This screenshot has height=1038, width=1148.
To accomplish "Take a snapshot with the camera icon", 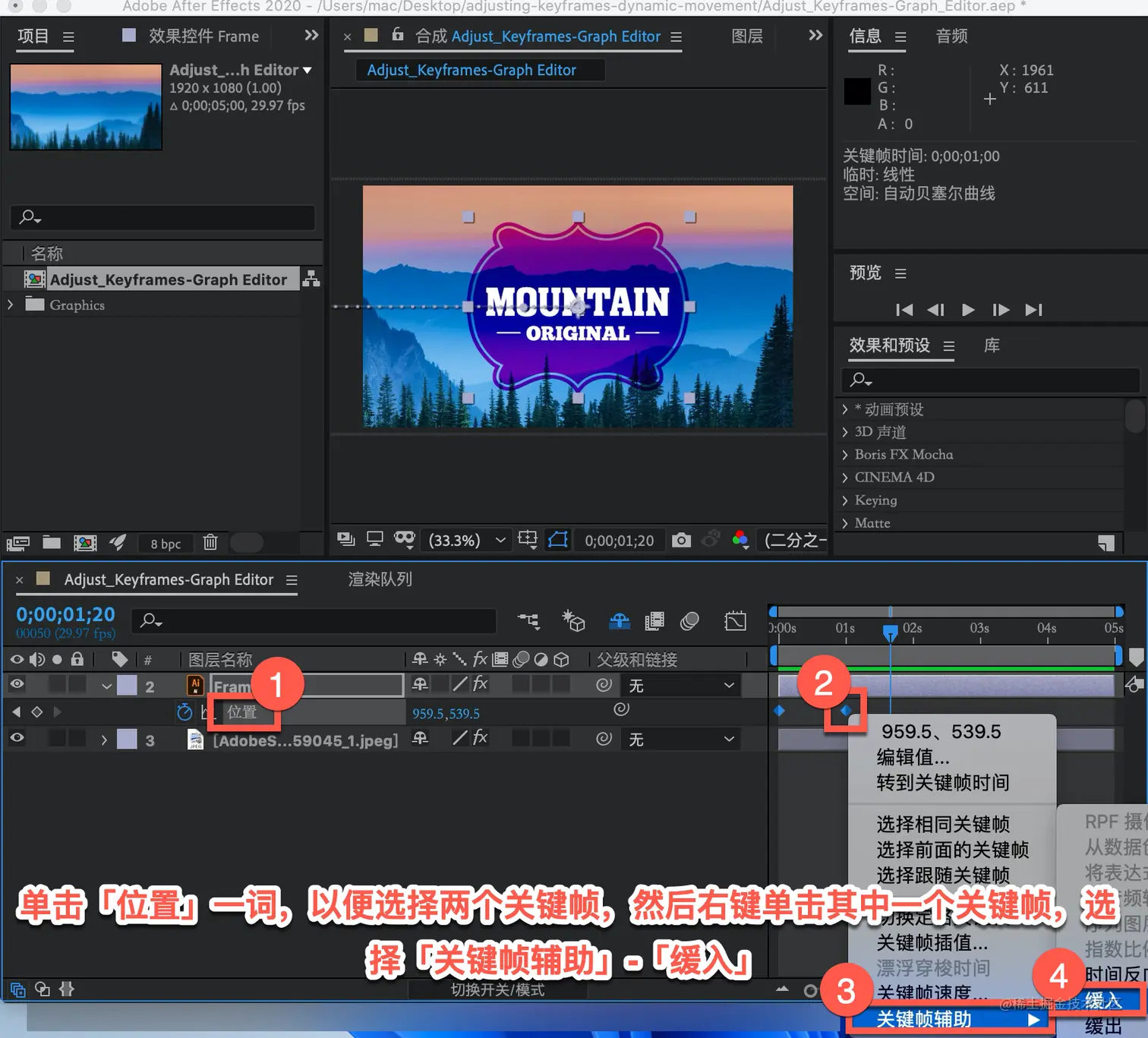I will [x=682, y=540].
